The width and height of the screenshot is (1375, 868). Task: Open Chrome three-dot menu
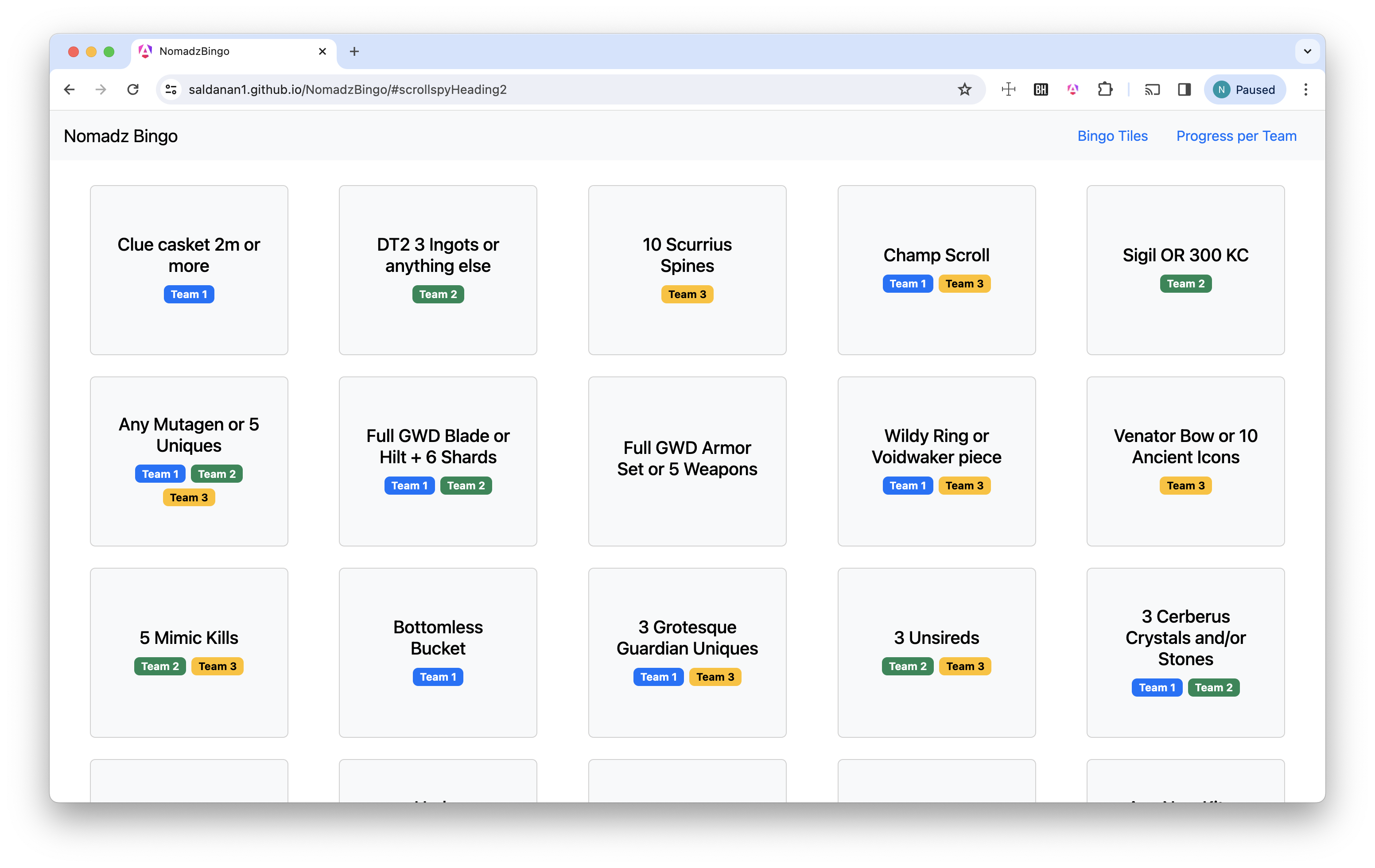click(x=1305, y=89)
